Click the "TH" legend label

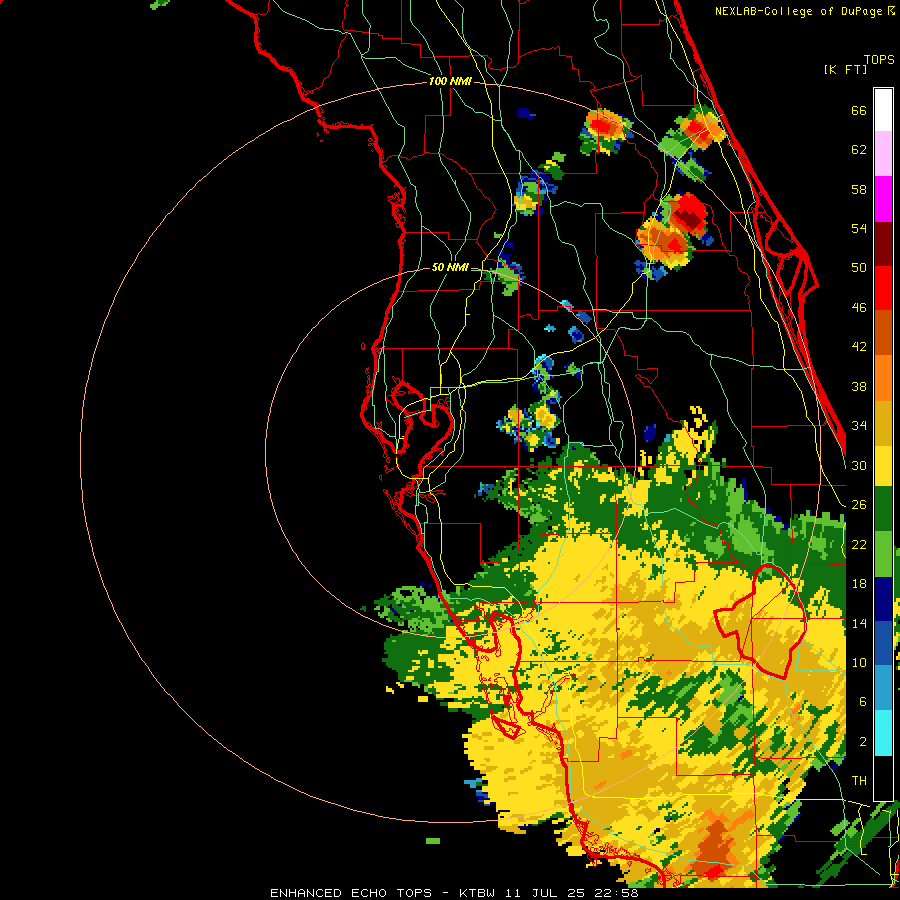(859, 781)
